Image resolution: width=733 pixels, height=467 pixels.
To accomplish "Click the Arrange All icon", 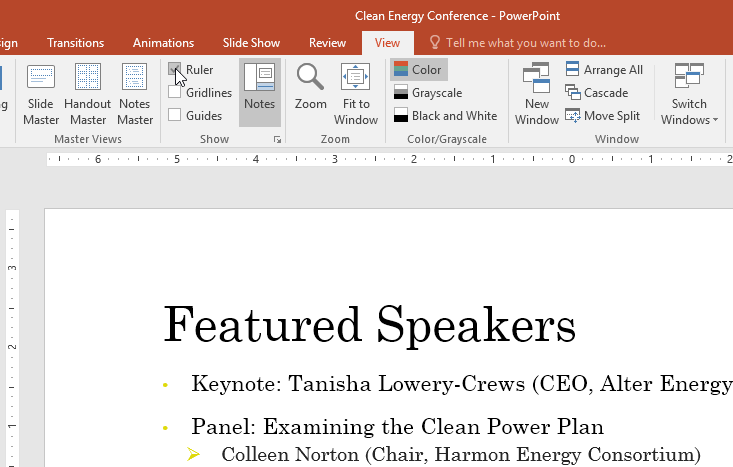I will [x=573, y=70].
